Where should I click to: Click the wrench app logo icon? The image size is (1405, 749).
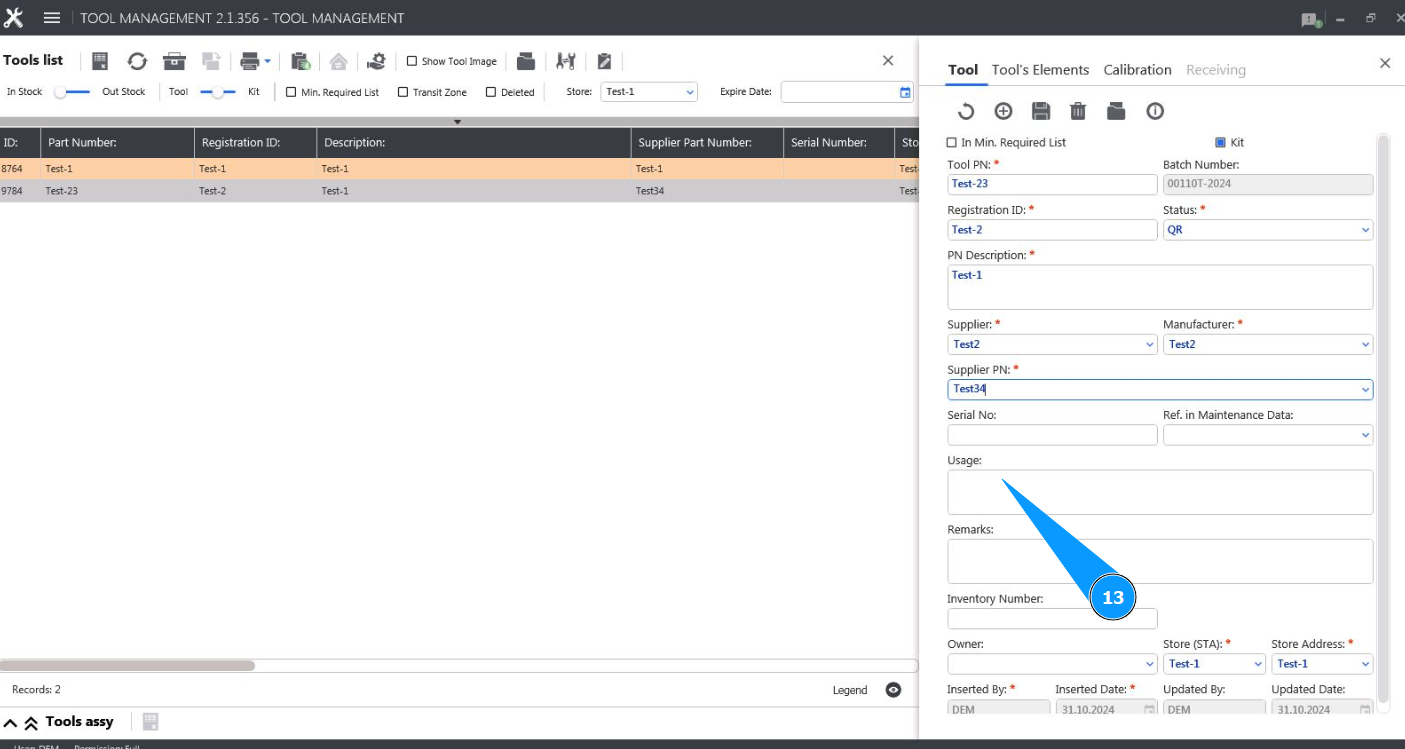pyautogui.click(x=14, y=18)
